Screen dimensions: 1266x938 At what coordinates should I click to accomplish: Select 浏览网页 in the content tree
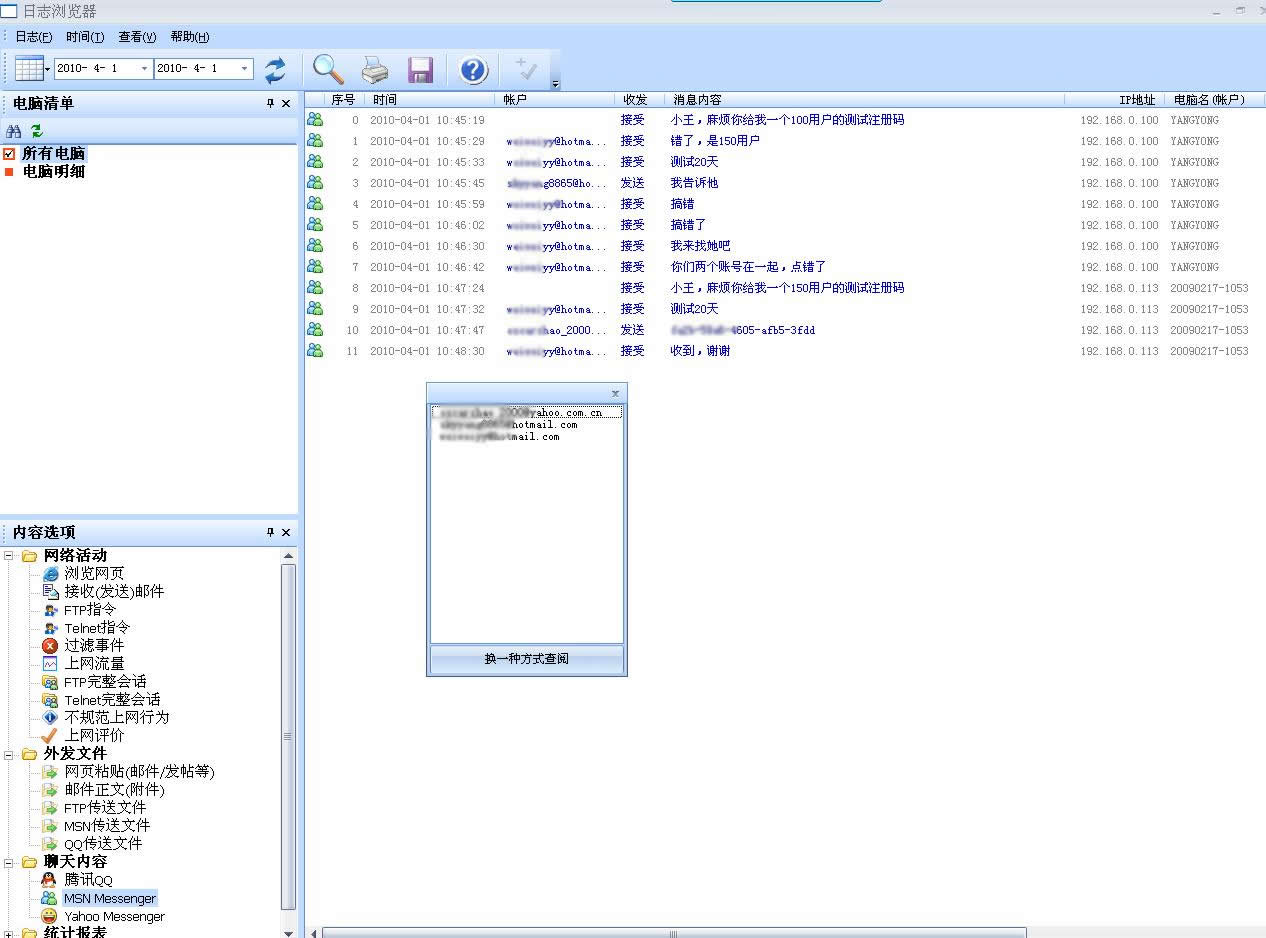click(x=95, y=573)
